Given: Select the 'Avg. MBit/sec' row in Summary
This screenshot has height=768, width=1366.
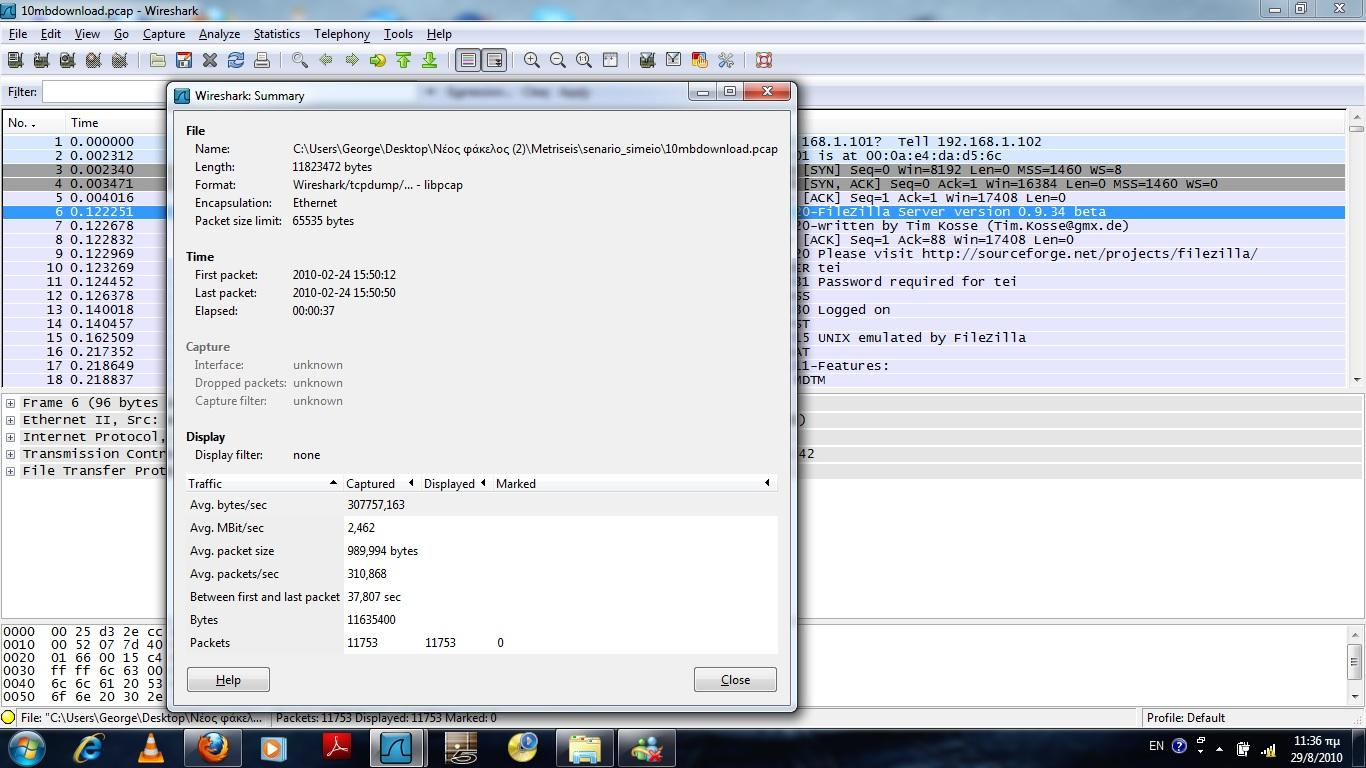Looking at the screenshot, I should [481, 528].
